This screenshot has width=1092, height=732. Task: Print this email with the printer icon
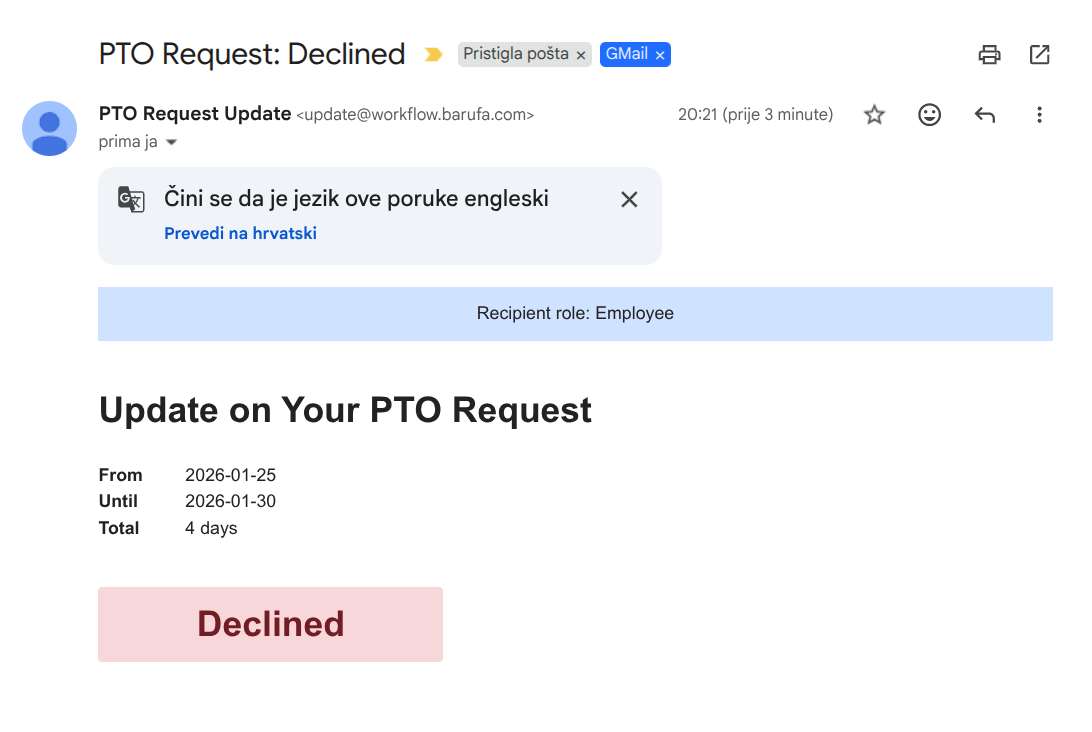(x=989, y=55)
